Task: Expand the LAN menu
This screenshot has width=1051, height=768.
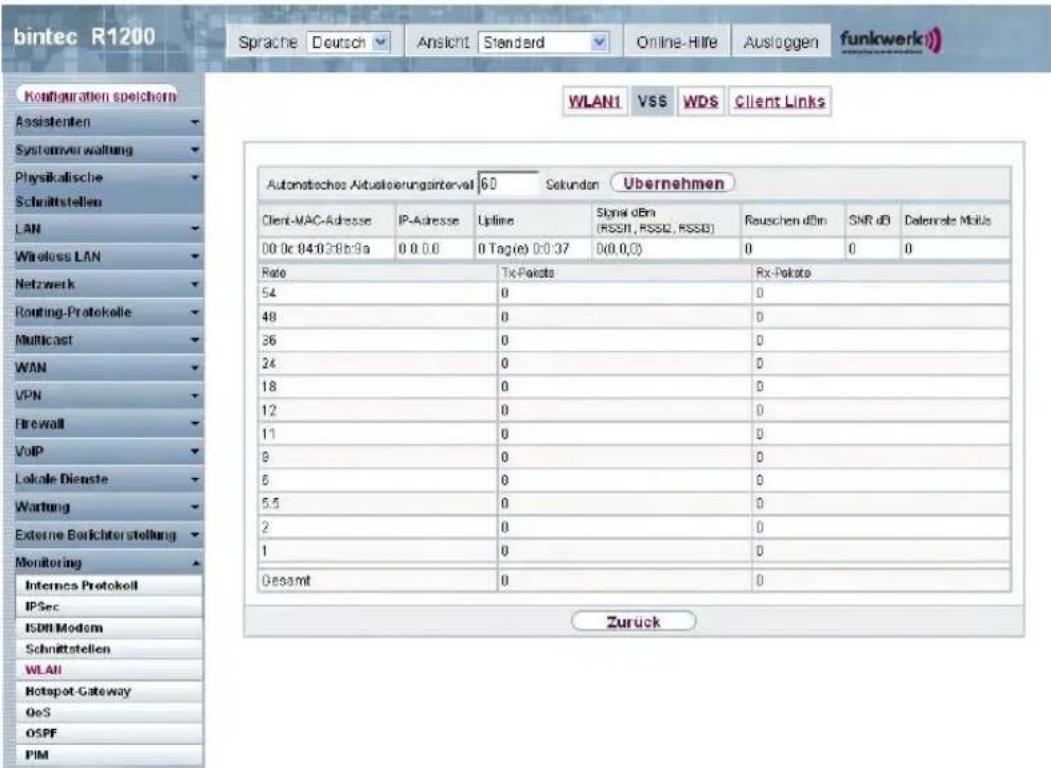Action: tap(109, 229)
